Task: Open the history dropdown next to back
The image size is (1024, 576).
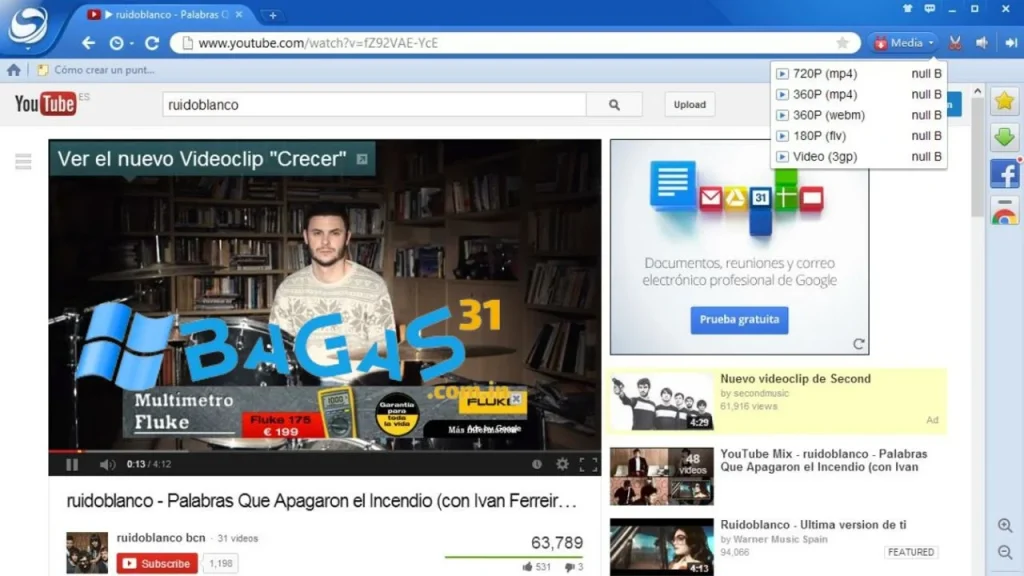Action: pyautogui.click(x=120, y=43)
